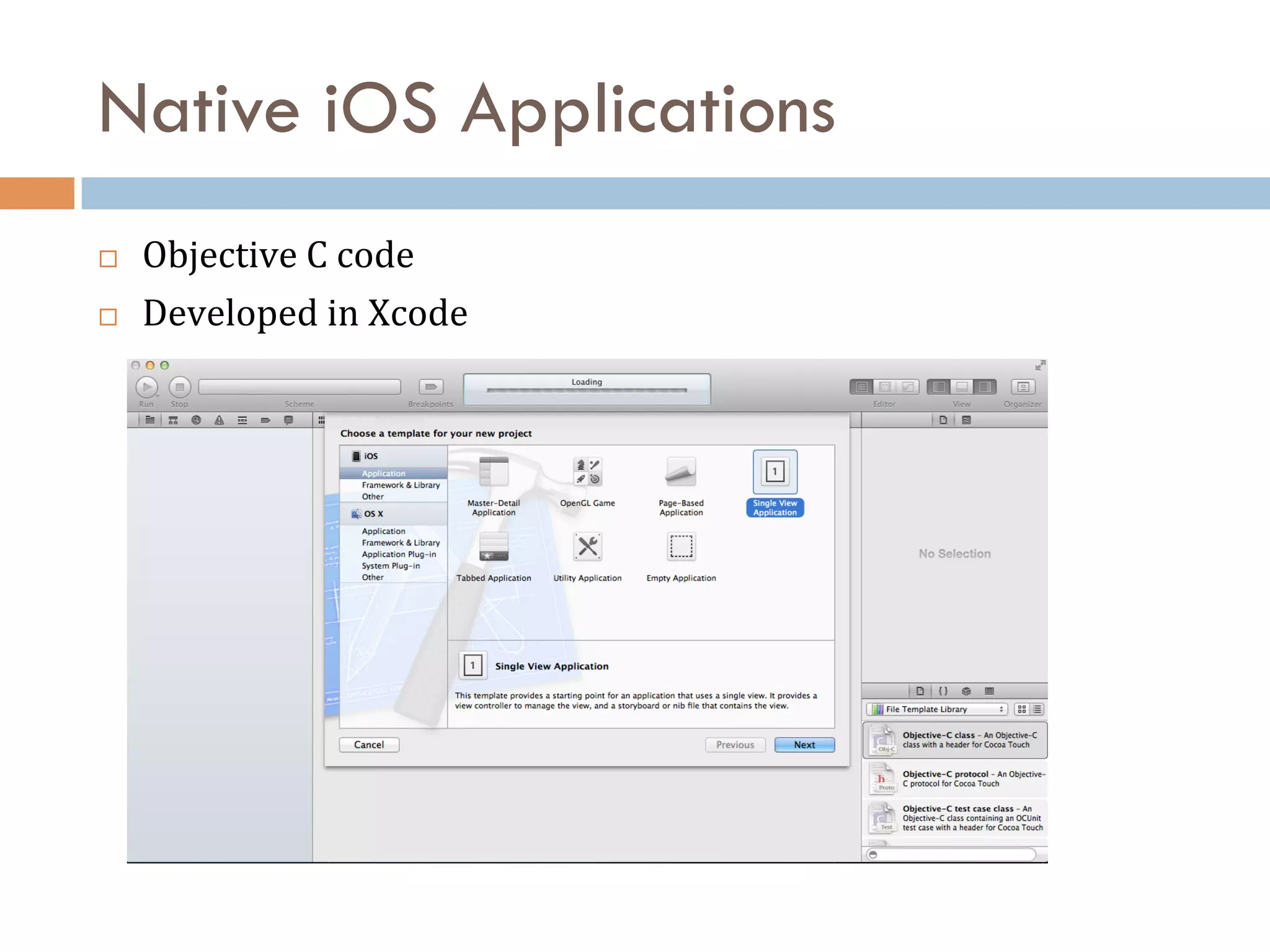The image size is (1270, 952).
Task: Show the Search navigator icon
Action: [196, 420]
